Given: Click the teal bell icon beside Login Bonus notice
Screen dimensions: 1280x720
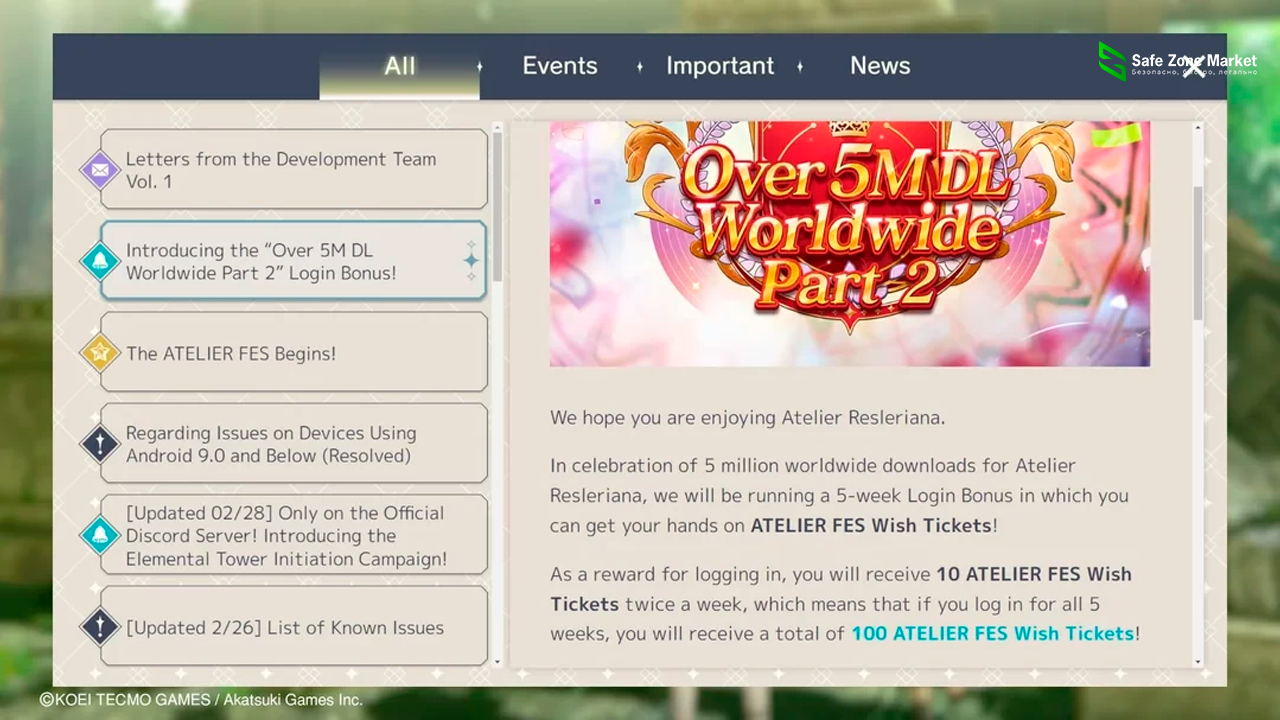Looking at the screenshot, I should click(100, 261).
